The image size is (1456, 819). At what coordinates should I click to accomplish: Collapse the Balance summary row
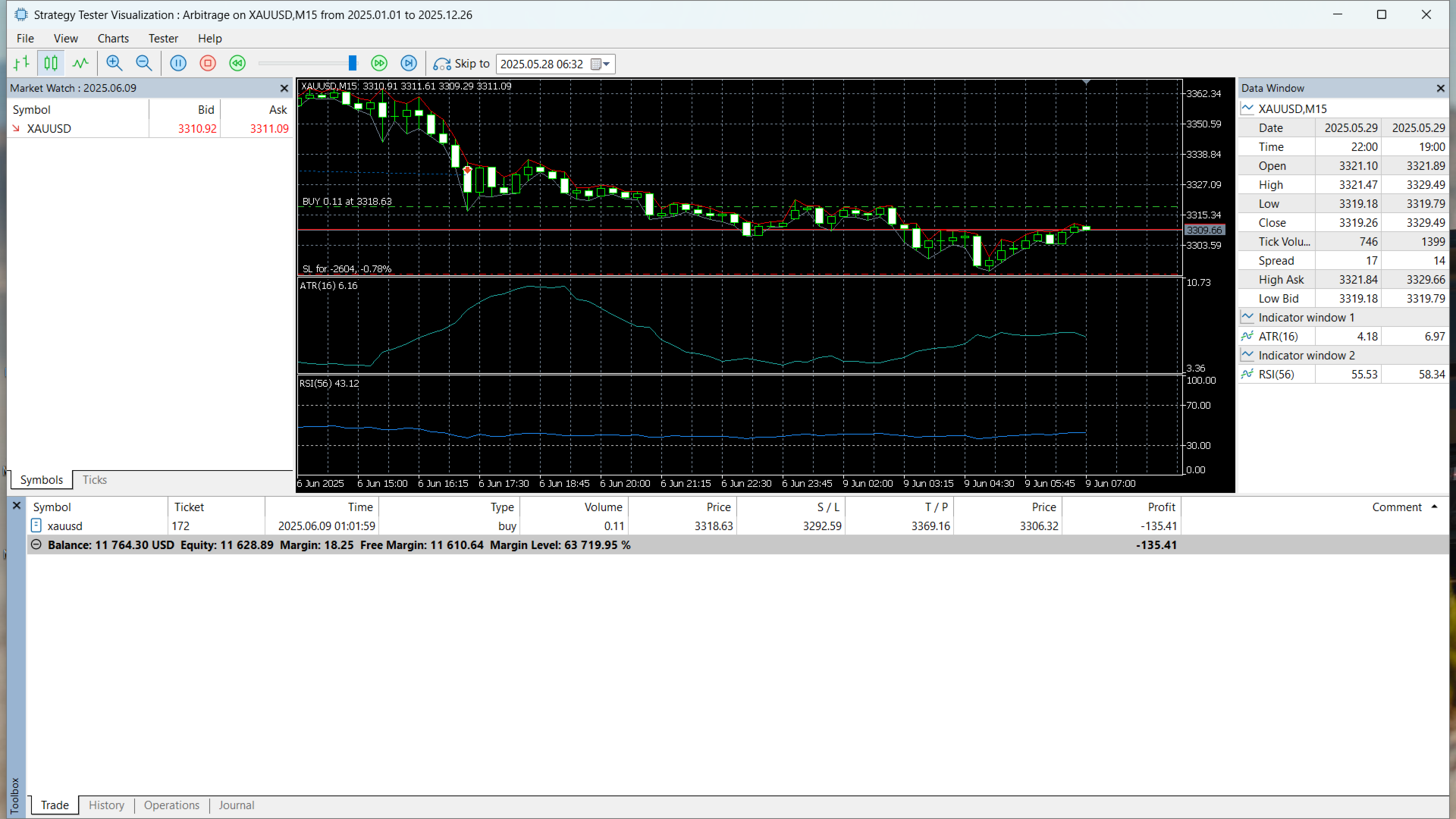(36, 545)
